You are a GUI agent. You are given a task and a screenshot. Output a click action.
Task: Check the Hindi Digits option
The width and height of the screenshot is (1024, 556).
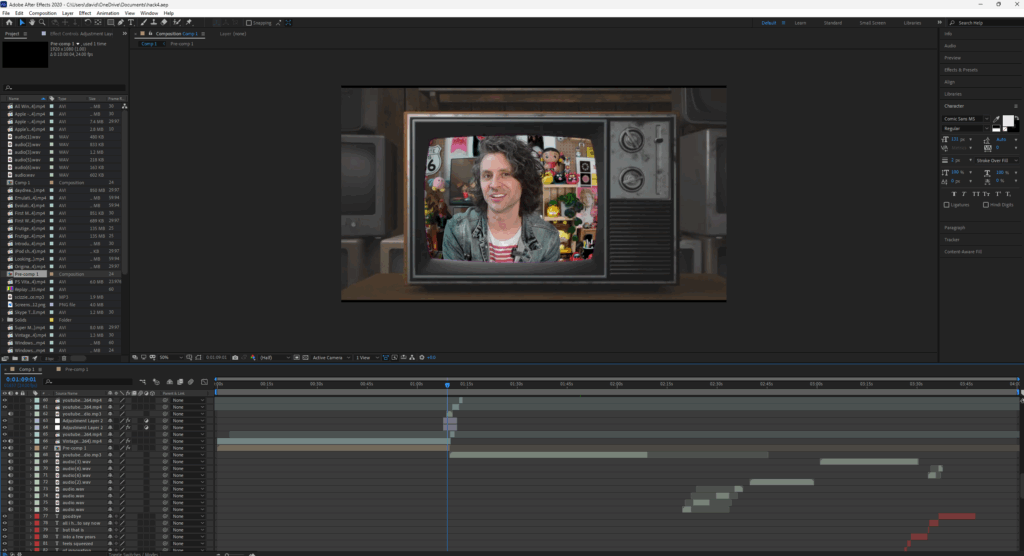[x=986, y=204]
